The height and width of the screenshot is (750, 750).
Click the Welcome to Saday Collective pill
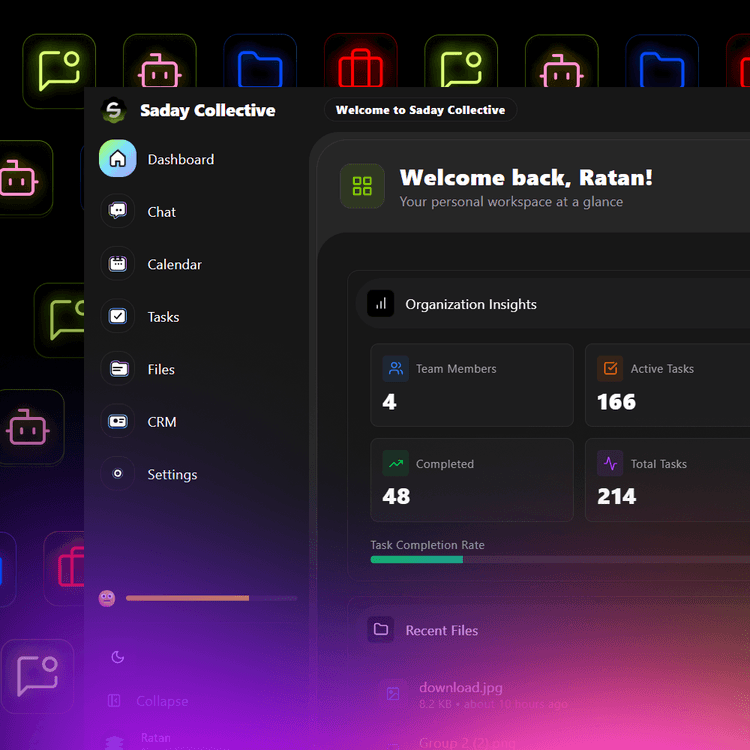coord(420,110)
